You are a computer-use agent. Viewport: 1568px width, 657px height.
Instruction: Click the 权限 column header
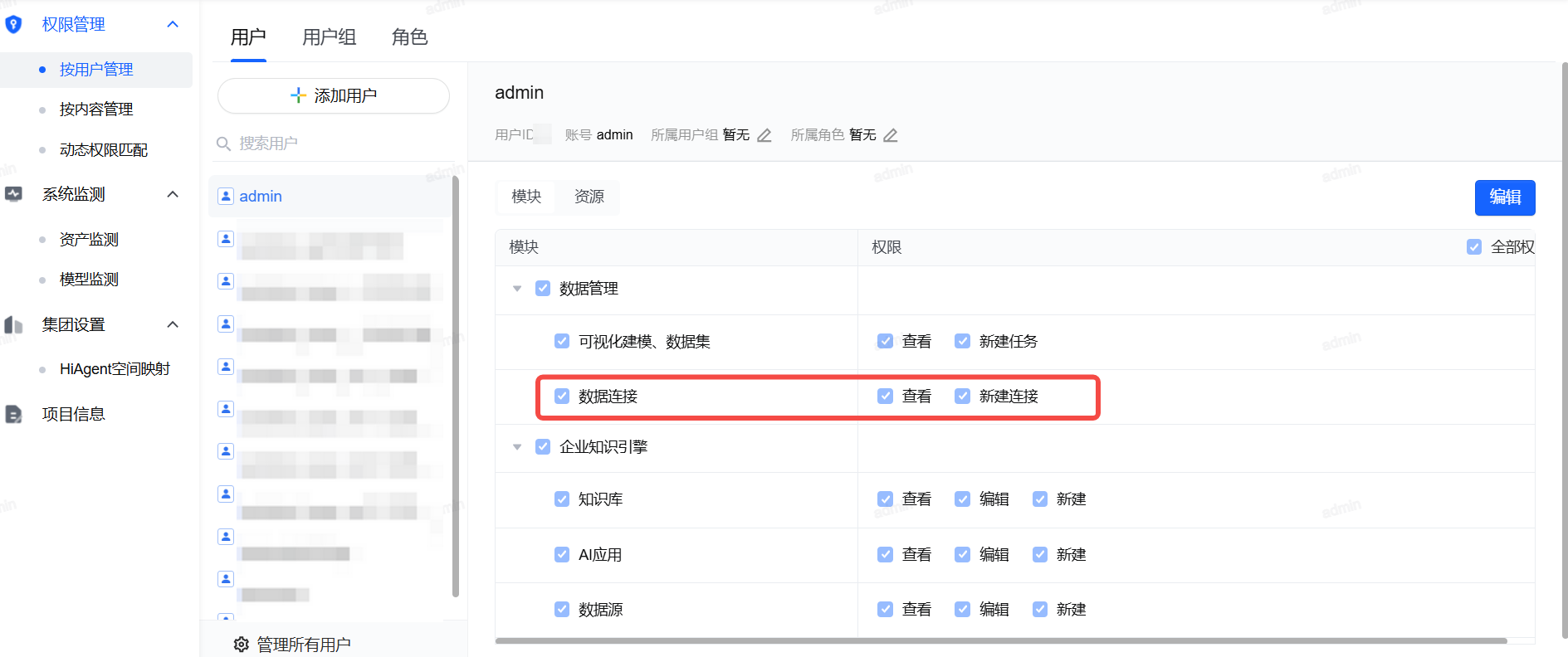tap(887, 247)
